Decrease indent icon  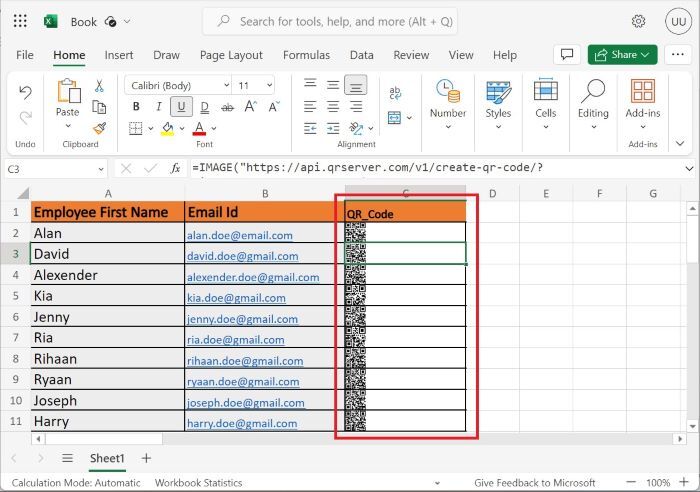(310, 129)
